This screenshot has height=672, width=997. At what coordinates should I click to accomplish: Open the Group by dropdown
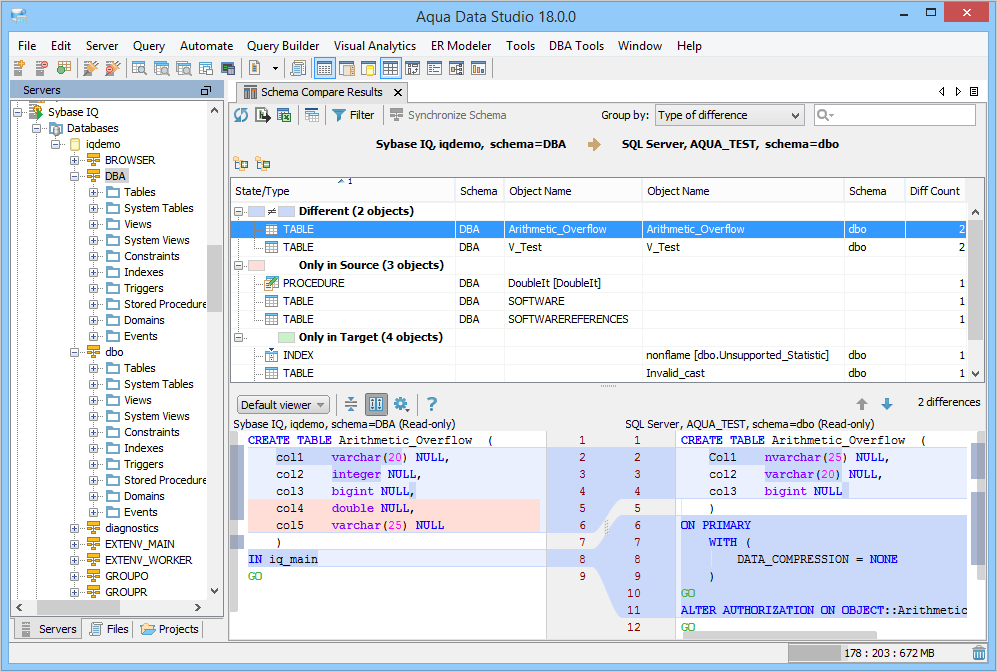click(729, 115)
